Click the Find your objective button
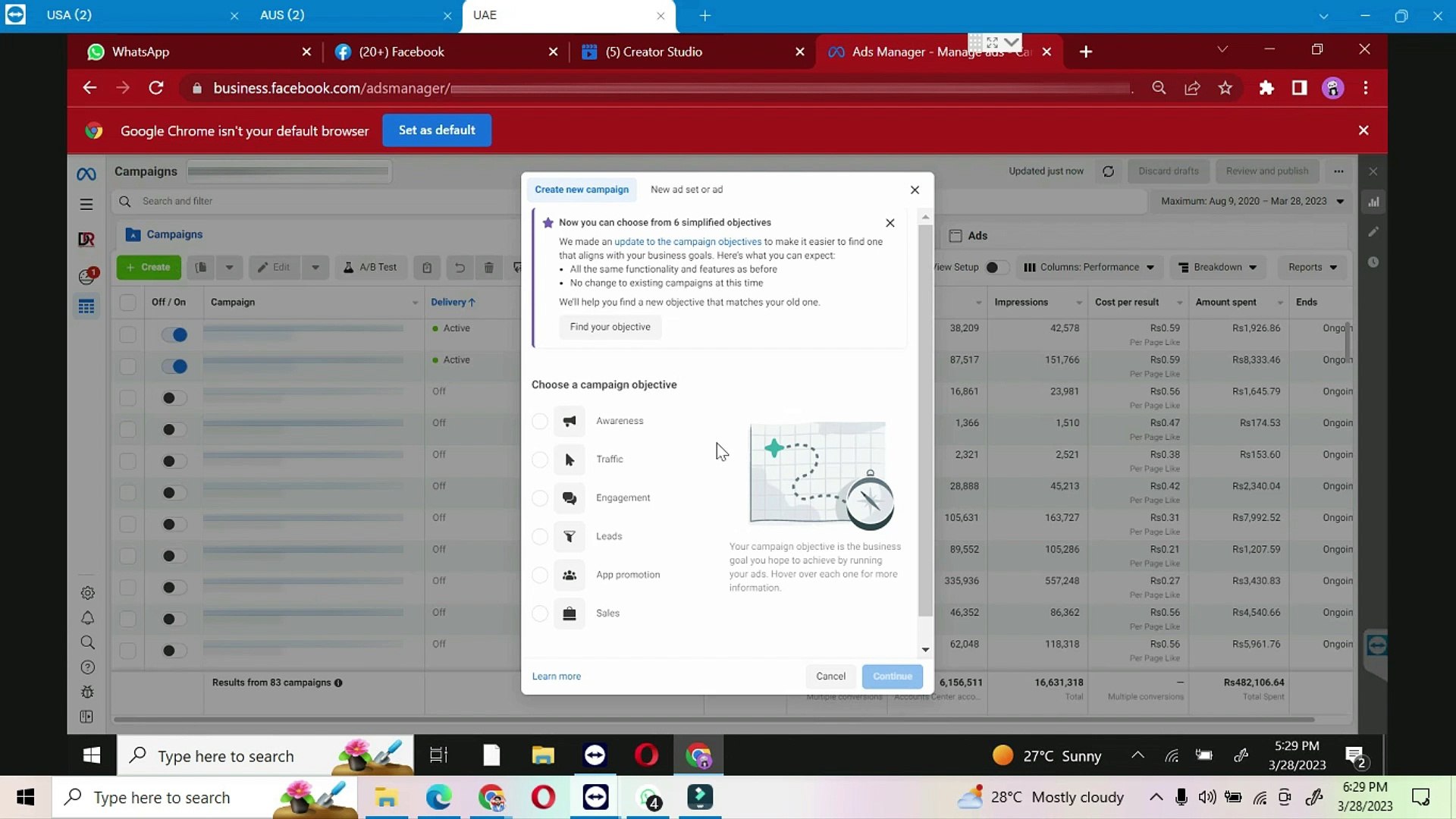Screen dimensions: 1456x819 coord(610,327)
